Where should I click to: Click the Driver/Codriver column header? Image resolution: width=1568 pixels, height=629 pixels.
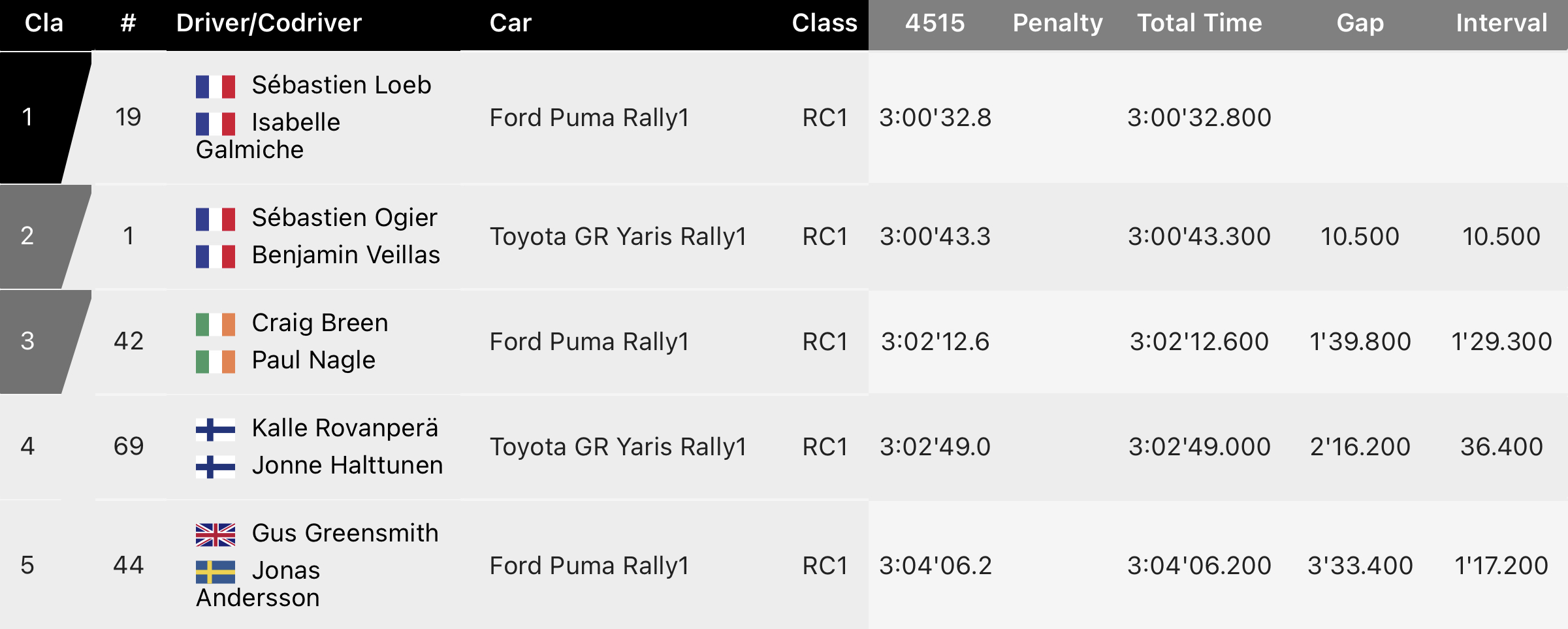(268, 24)
